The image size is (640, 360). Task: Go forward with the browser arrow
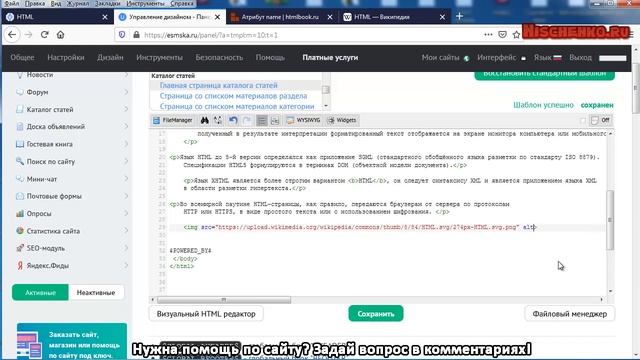[x=28, y=35]
